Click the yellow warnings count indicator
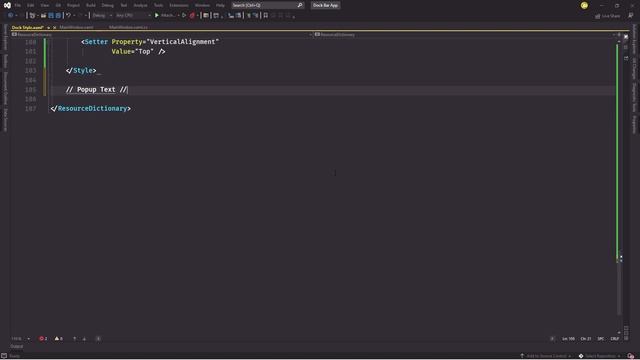This screenshot has width=640, height=360. 58,339
